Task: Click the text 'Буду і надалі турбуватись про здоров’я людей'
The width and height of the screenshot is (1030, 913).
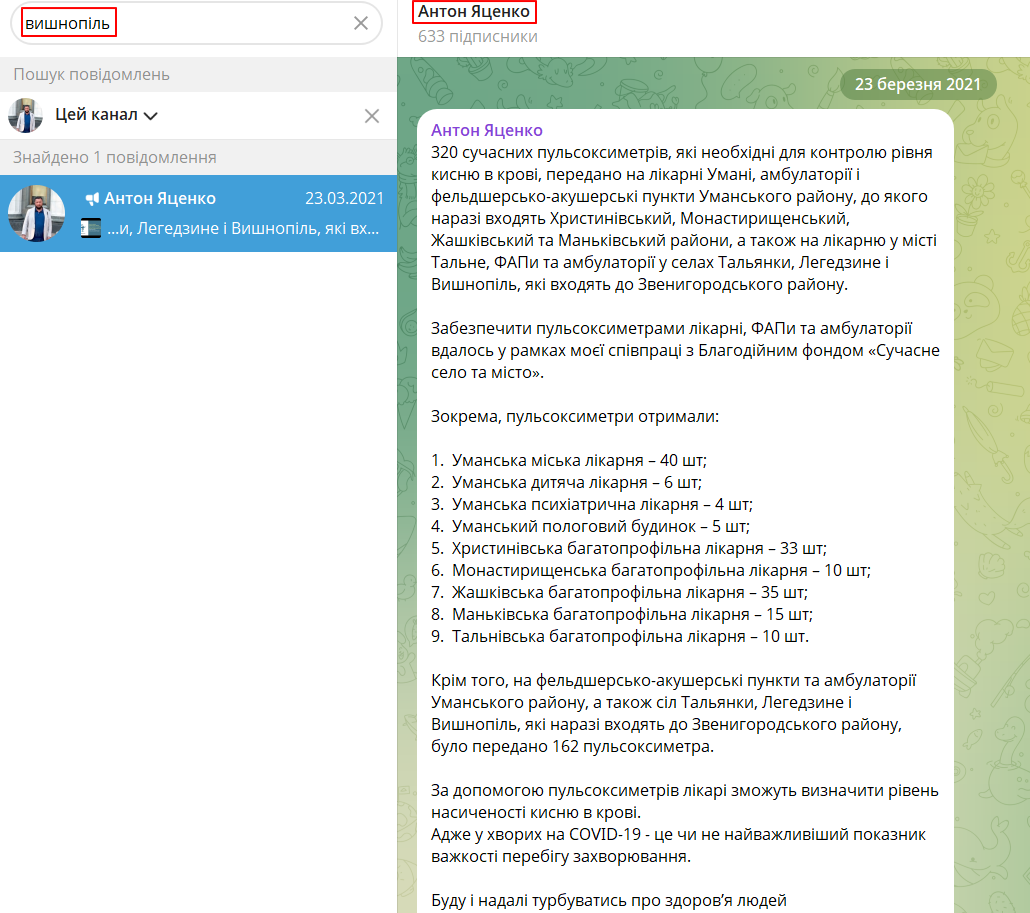Action: click(x=609, y=901)
